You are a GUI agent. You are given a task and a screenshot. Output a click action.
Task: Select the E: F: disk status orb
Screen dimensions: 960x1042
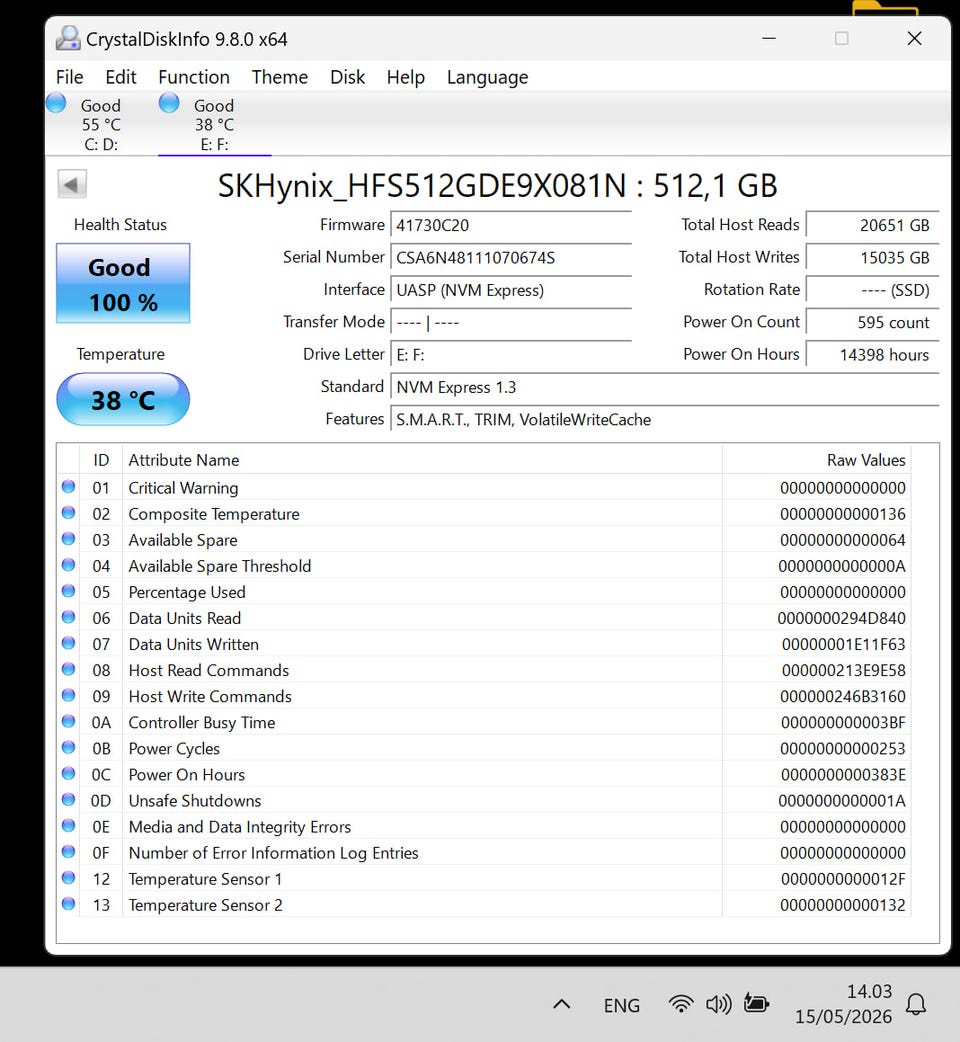169,103
